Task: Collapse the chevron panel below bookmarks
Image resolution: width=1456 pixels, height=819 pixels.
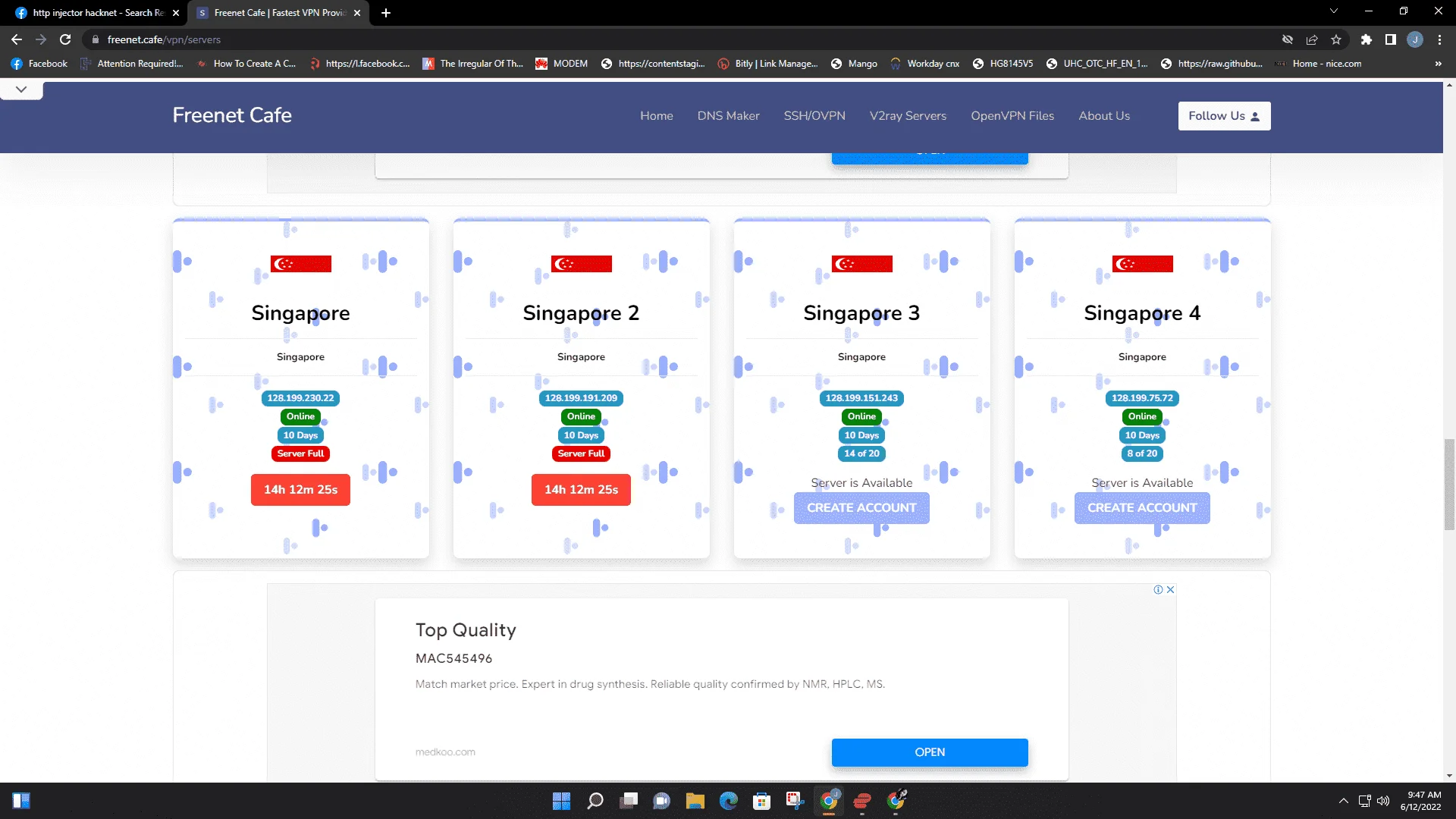Action: point(21,89)
